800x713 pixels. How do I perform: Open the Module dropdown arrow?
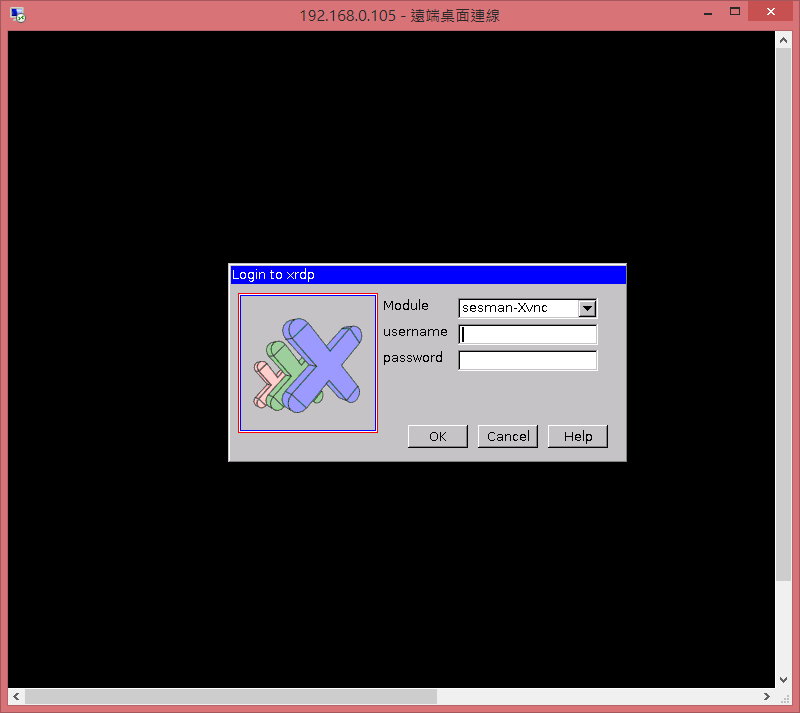coord(587,308)
